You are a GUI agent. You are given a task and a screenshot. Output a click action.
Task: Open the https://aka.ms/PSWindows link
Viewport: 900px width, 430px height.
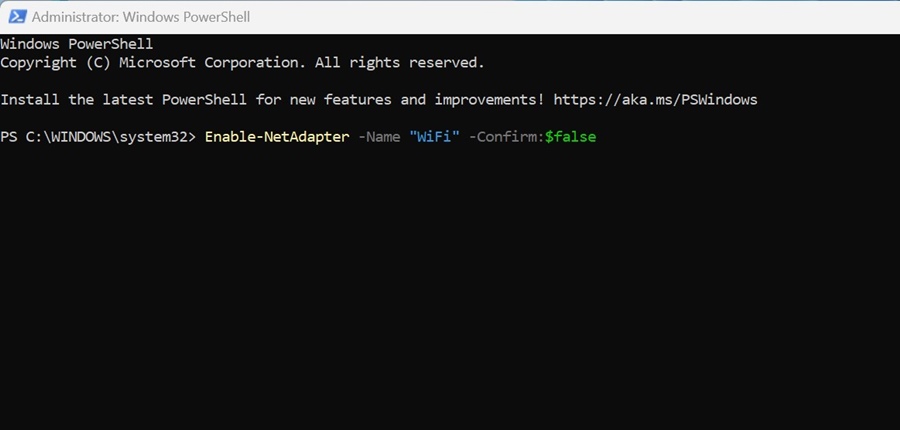point(655,100)
